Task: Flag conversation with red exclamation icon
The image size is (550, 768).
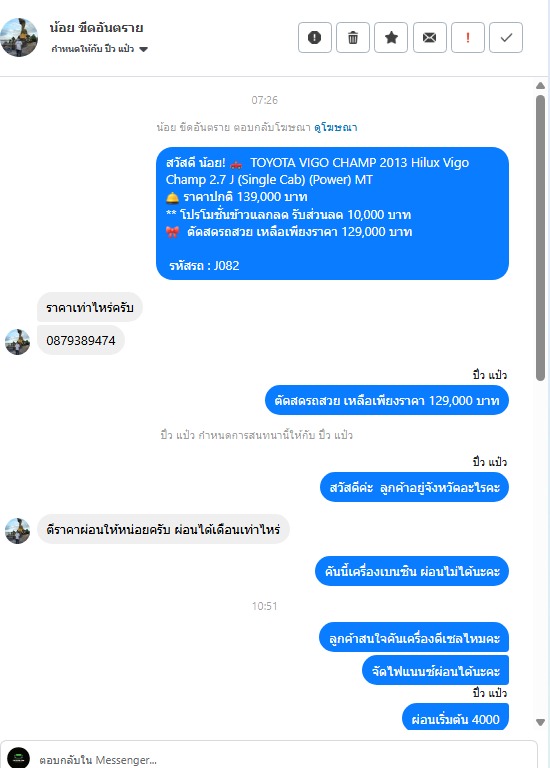Action: point(468,37)
